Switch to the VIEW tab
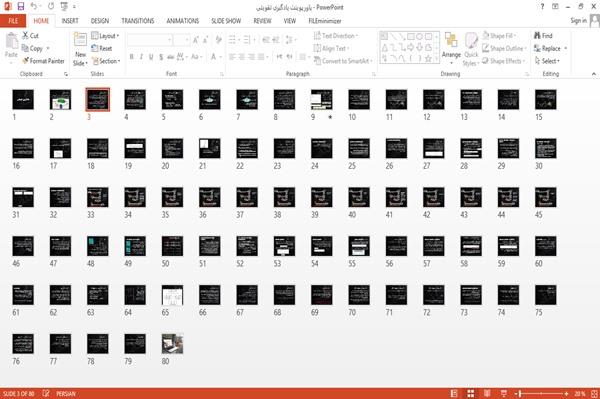Image resolution: width=600 pixels, height=399 pixels. tap(290, 21)
